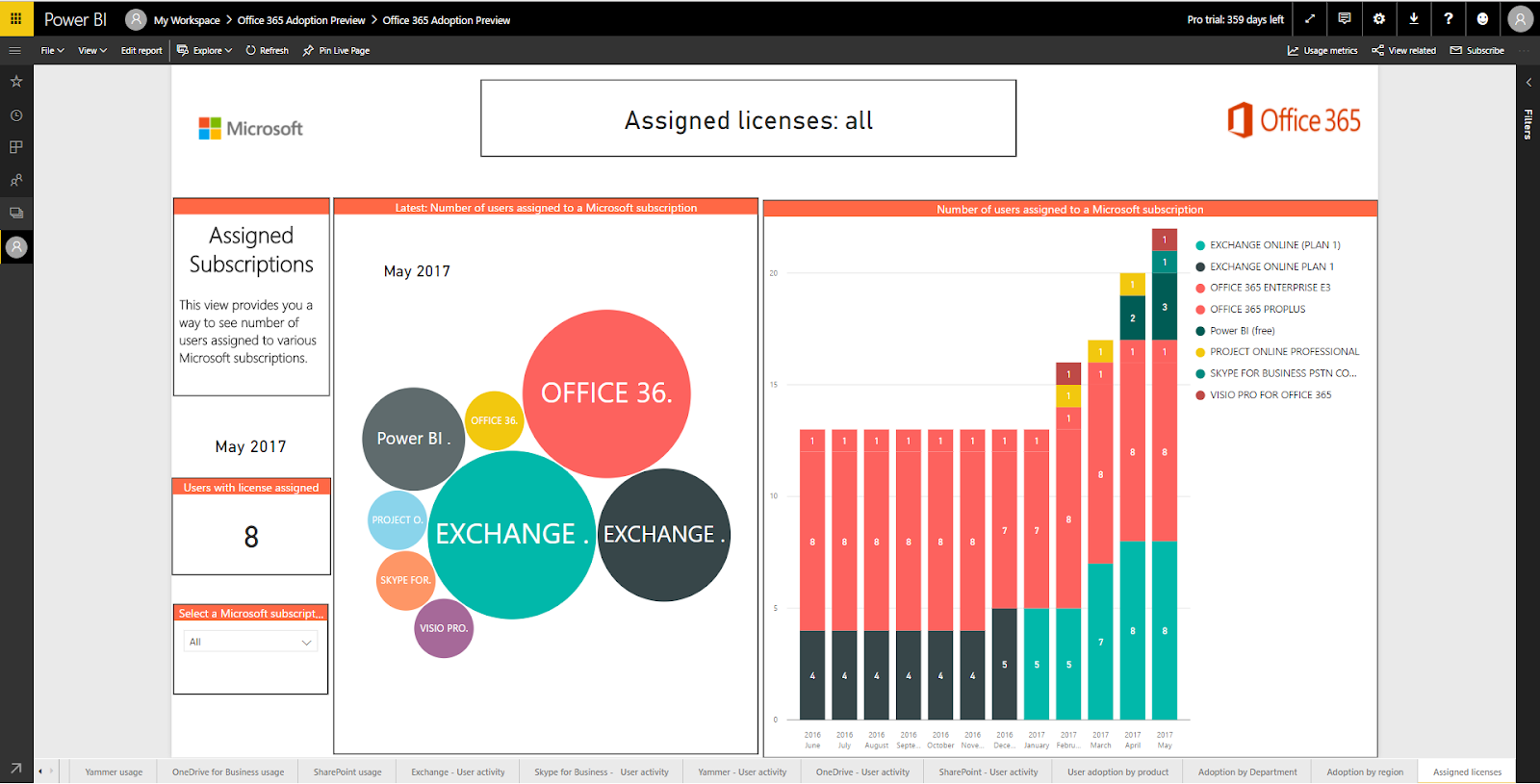The image size is (1540, 784).
Task: Open My Workspace avatar in sidebar
Action: [x=16, y=247]
